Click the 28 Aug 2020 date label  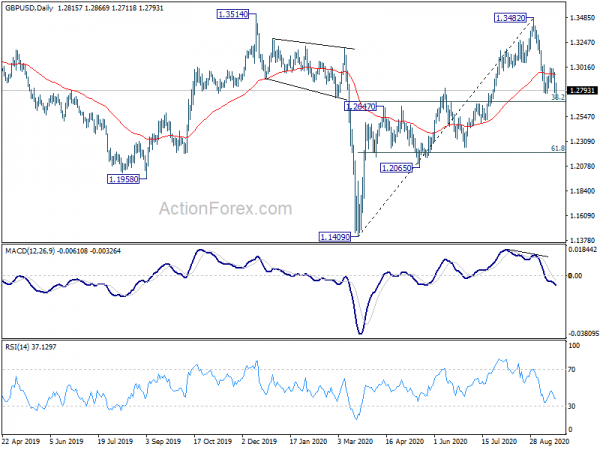pos(548,441)
